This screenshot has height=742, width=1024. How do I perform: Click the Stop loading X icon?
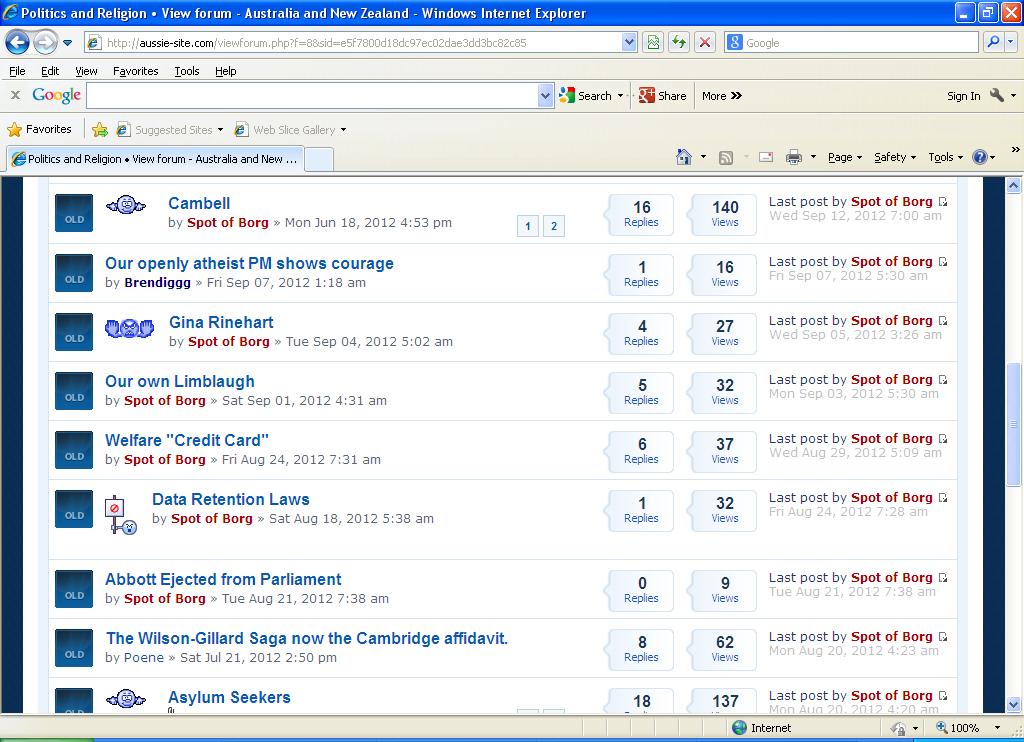click(705, 42)
